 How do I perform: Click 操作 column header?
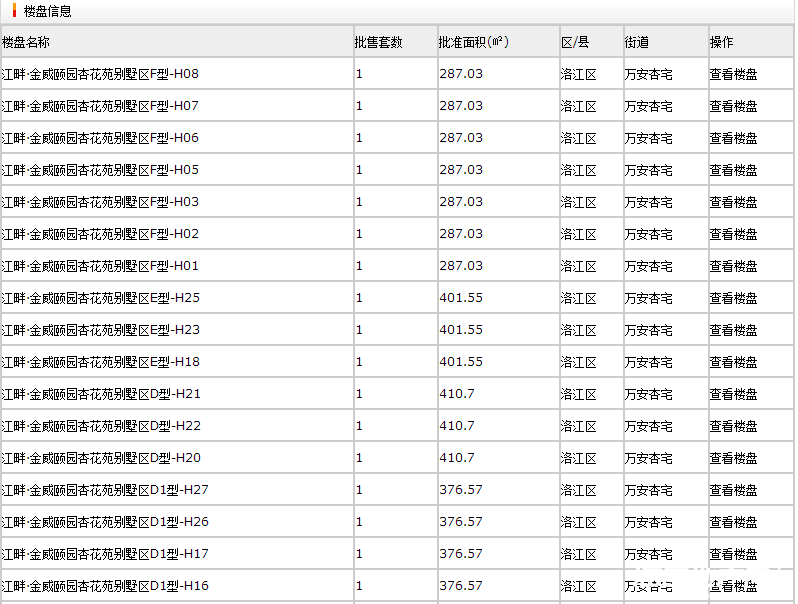click(722, 42)
